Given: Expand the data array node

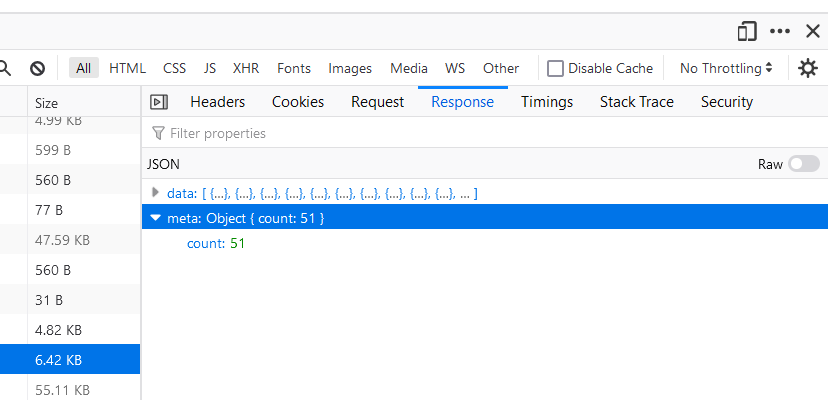Looking at the screenshot, I should pyautogui.click(x=155, y=193).
